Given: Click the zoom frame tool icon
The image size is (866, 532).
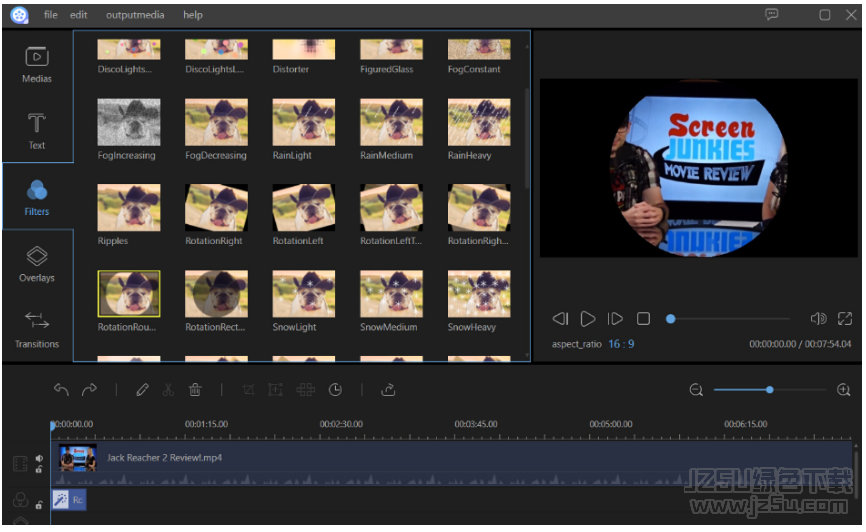Looking at the screenshot, I should point(275,389).
